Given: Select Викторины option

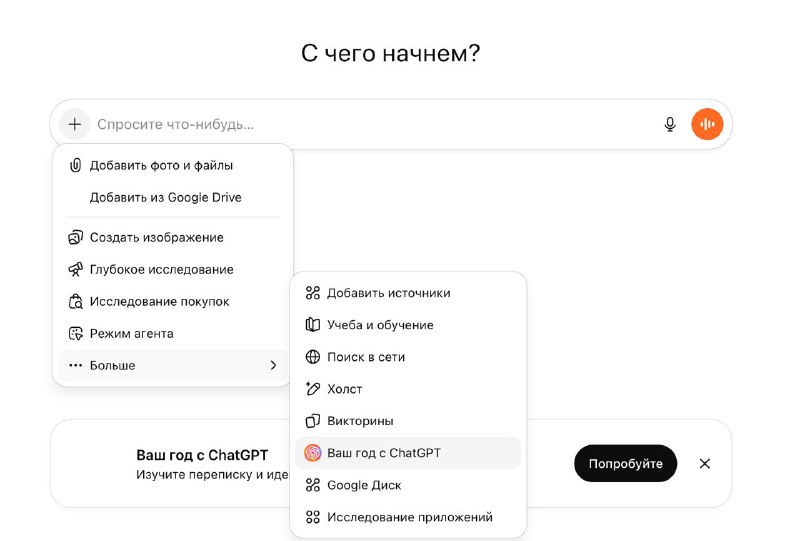Looking at the screenshot, I should [408, 421].
